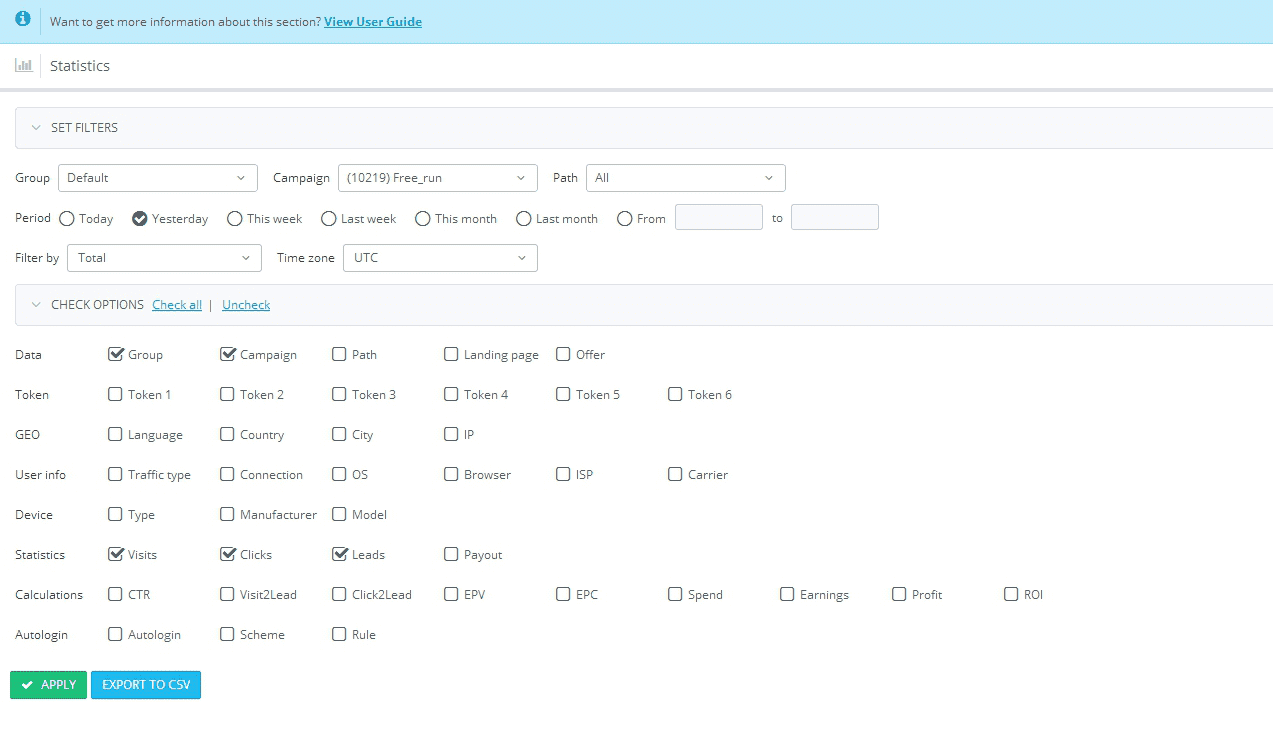This screenshot has width=1273, height=734.
Task: Enable the Click2Lead checkbox
Action: tap(339, 594)
